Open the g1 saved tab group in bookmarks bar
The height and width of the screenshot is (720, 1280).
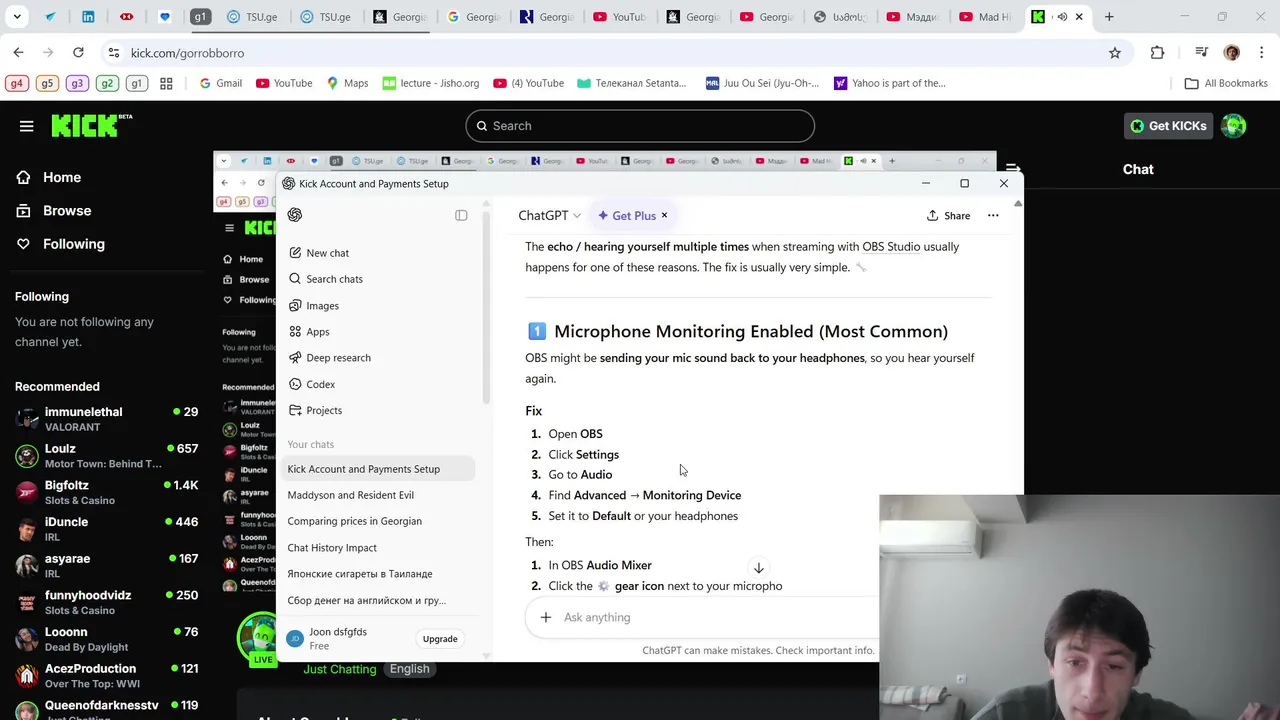tap(137, 83)
